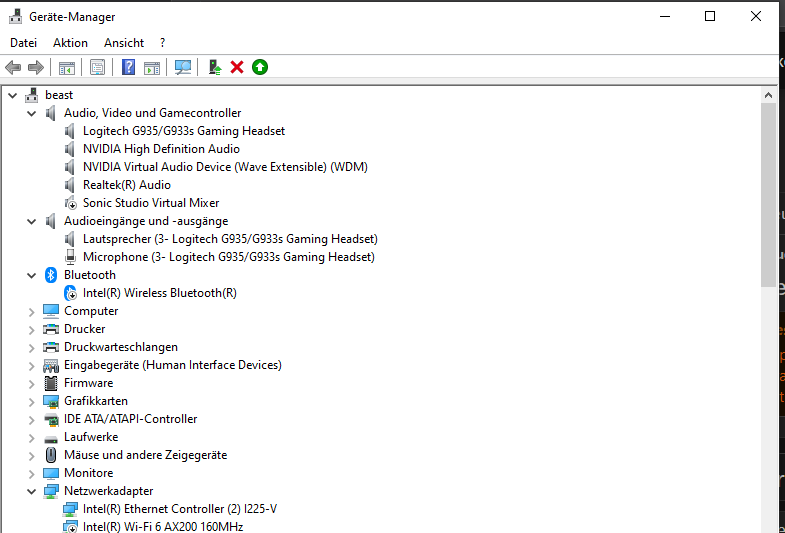The width and height of the screenshot is (785, 533).
Task: Toggle the console tree pane icon
Action: click(67, 67)
